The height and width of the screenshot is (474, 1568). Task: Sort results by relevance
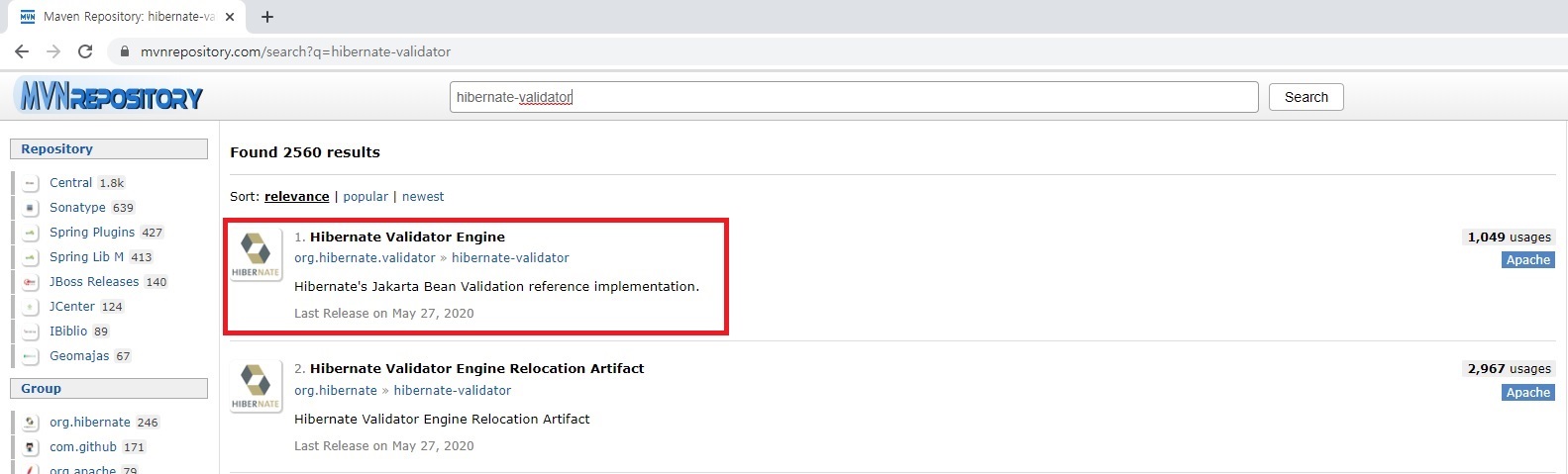click(297, 197)
